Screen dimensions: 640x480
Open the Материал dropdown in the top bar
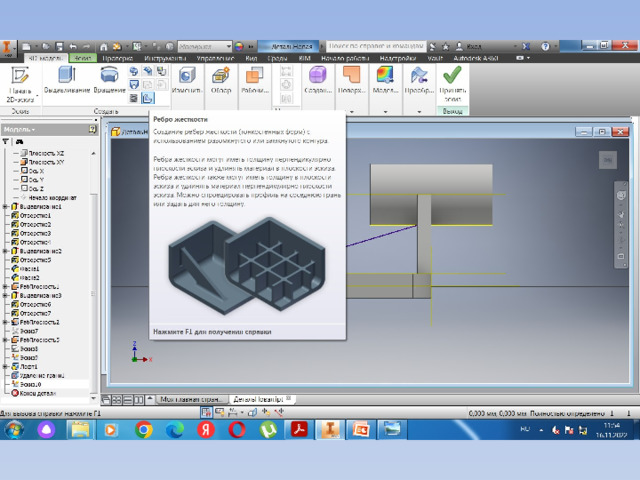pyautogui.click(x=205, y=46)
